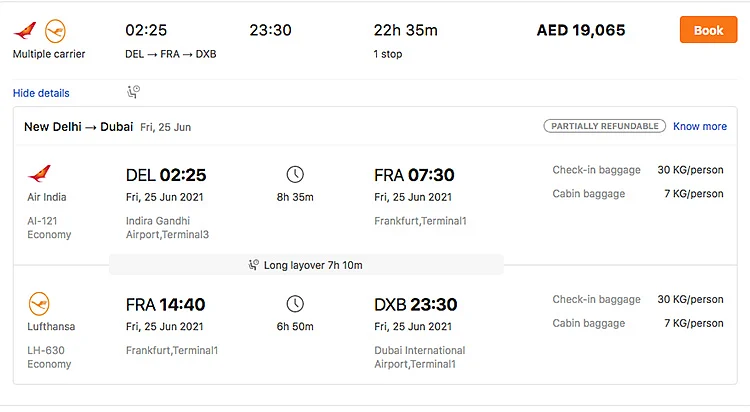This screenshot has width=750, height=412.
Task: Click the LH-630 flight number
Action: (x=46, y=350)
